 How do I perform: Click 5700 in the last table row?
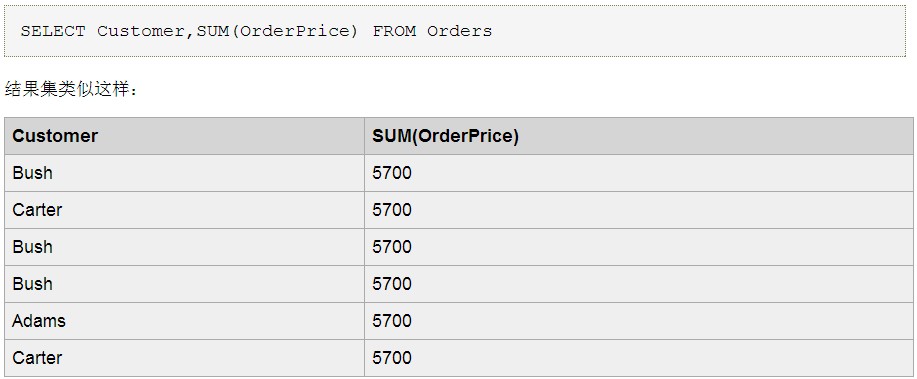pyautogui.click(x=392, y=357)
